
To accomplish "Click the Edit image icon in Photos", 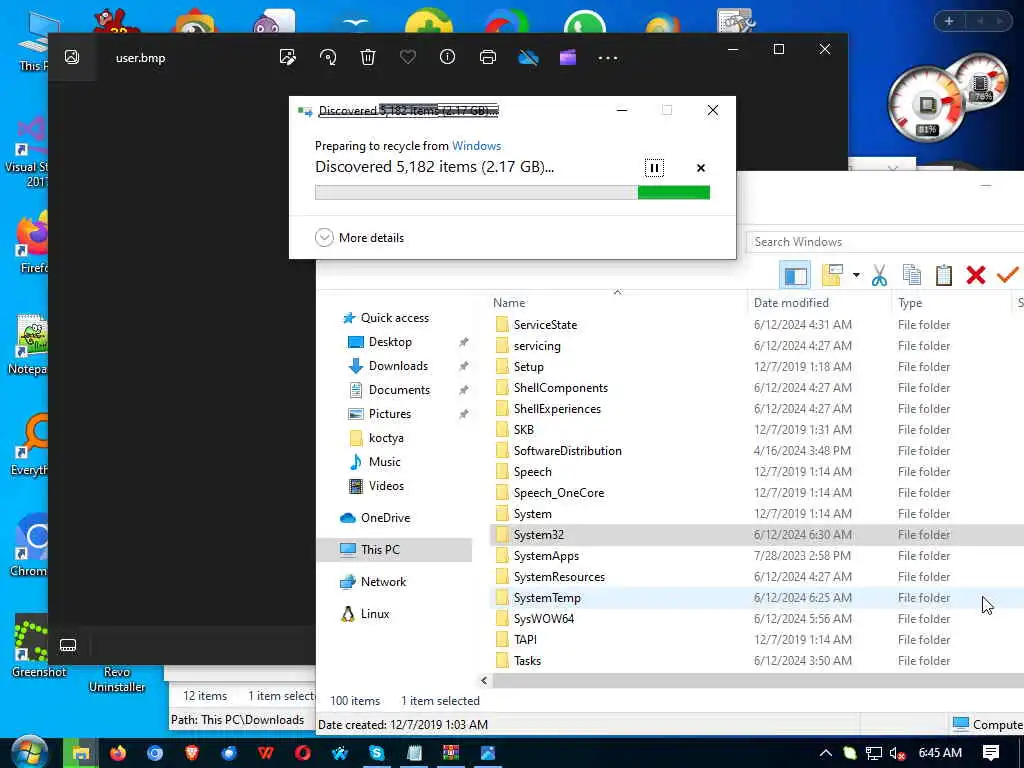I will [x=287, y=57].
